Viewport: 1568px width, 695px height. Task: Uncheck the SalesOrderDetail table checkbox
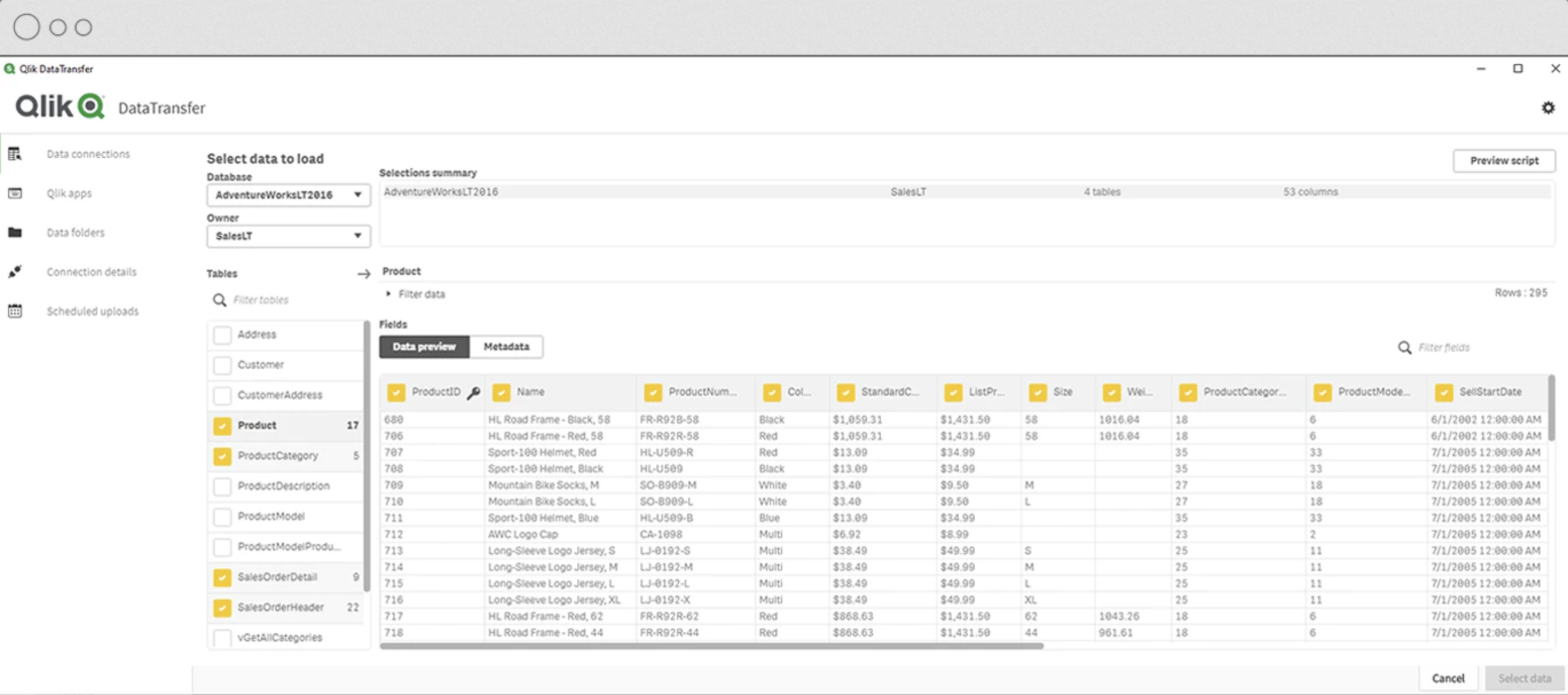(222, 577)
